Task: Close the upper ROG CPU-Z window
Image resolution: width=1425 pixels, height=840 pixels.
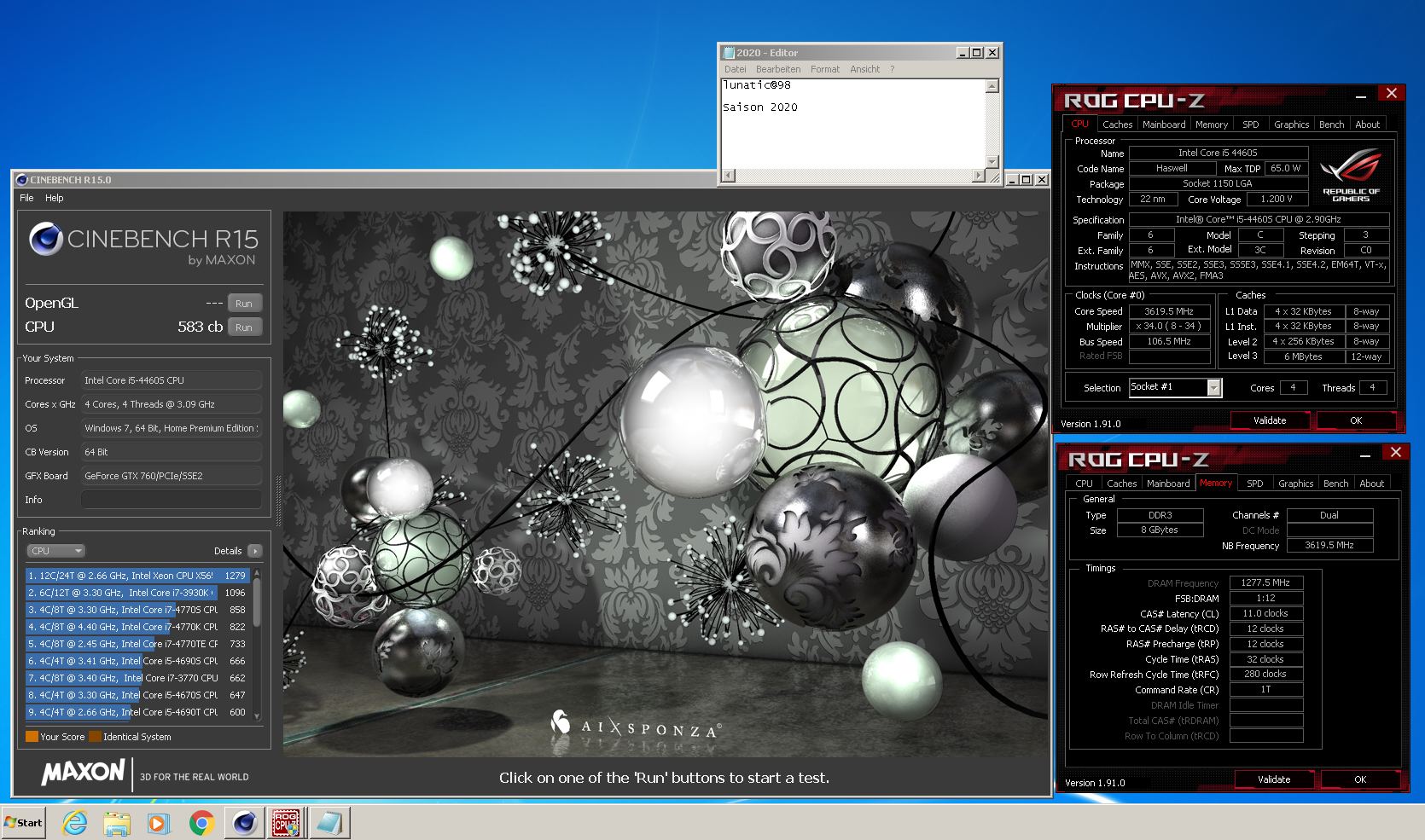Action: point(1392,93)
